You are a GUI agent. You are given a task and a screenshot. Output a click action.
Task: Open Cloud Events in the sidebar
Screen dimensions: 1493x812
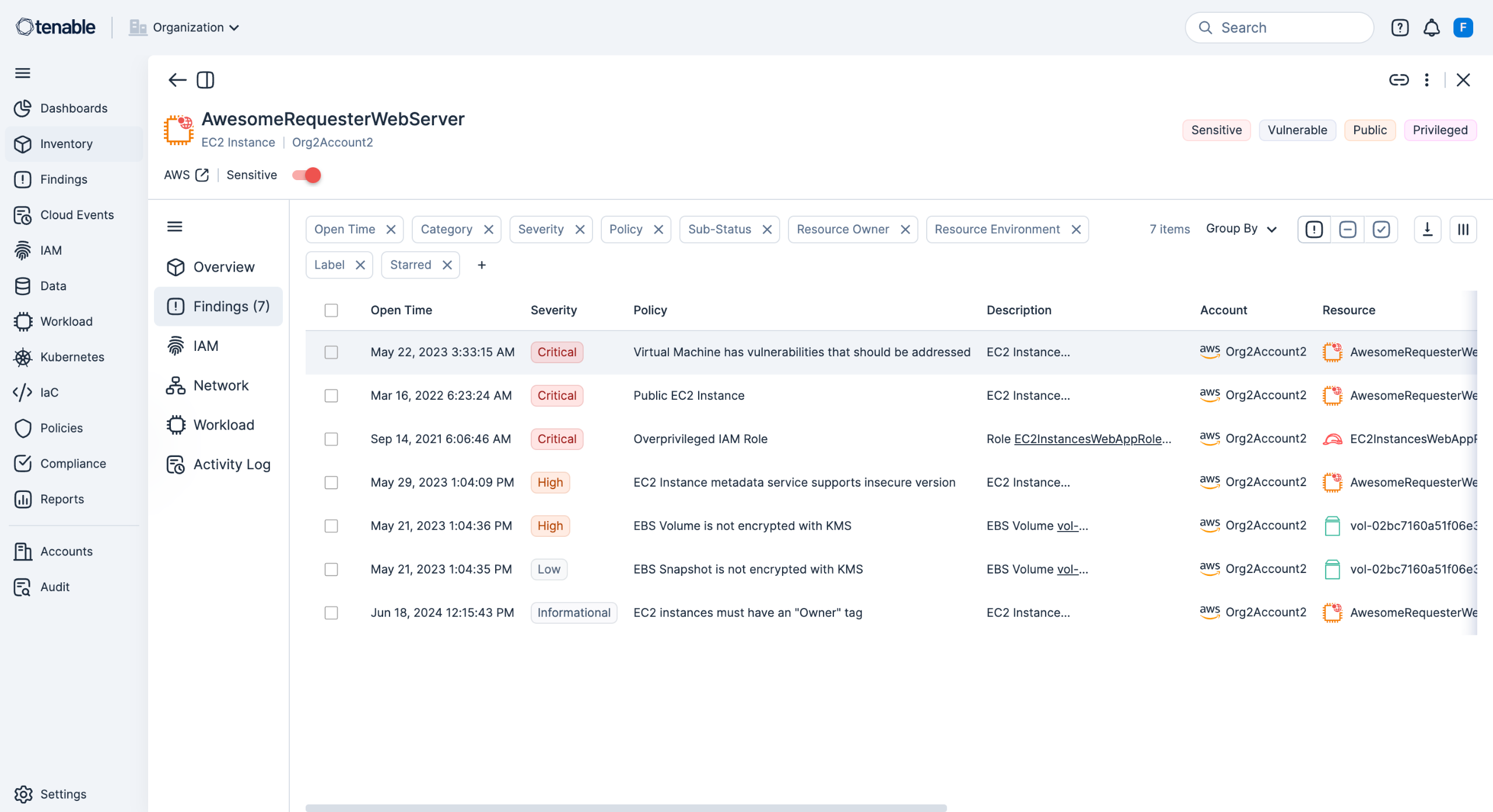click(x=76, y=215)
